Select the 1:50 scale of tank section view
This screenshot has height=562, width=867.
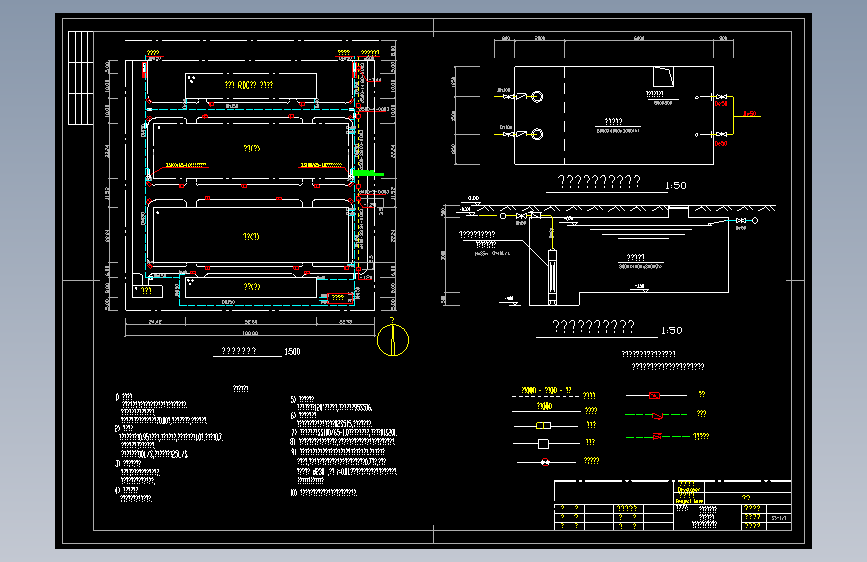tap(672, 331)
